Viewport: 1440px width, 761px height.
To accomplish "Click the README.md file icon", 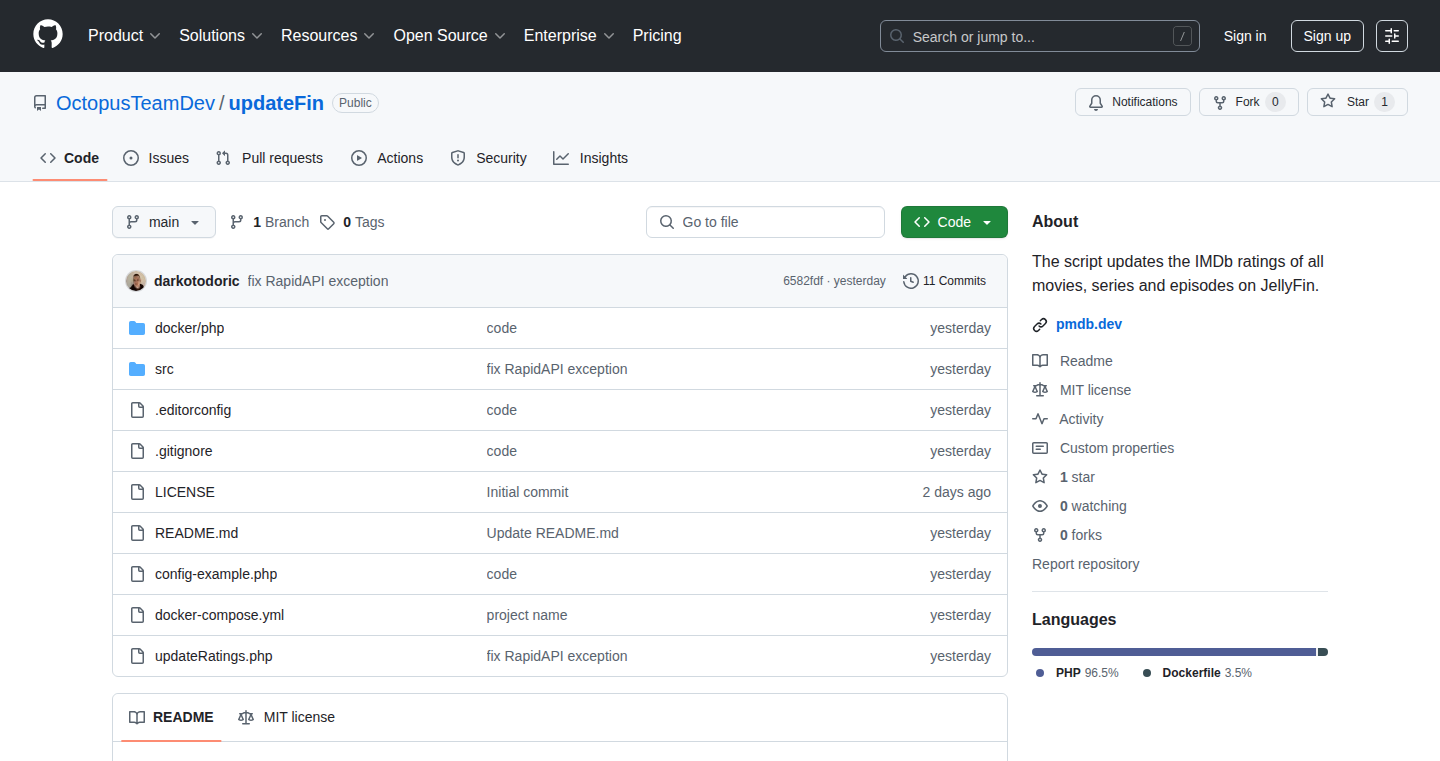I will [x=137, y=533].
